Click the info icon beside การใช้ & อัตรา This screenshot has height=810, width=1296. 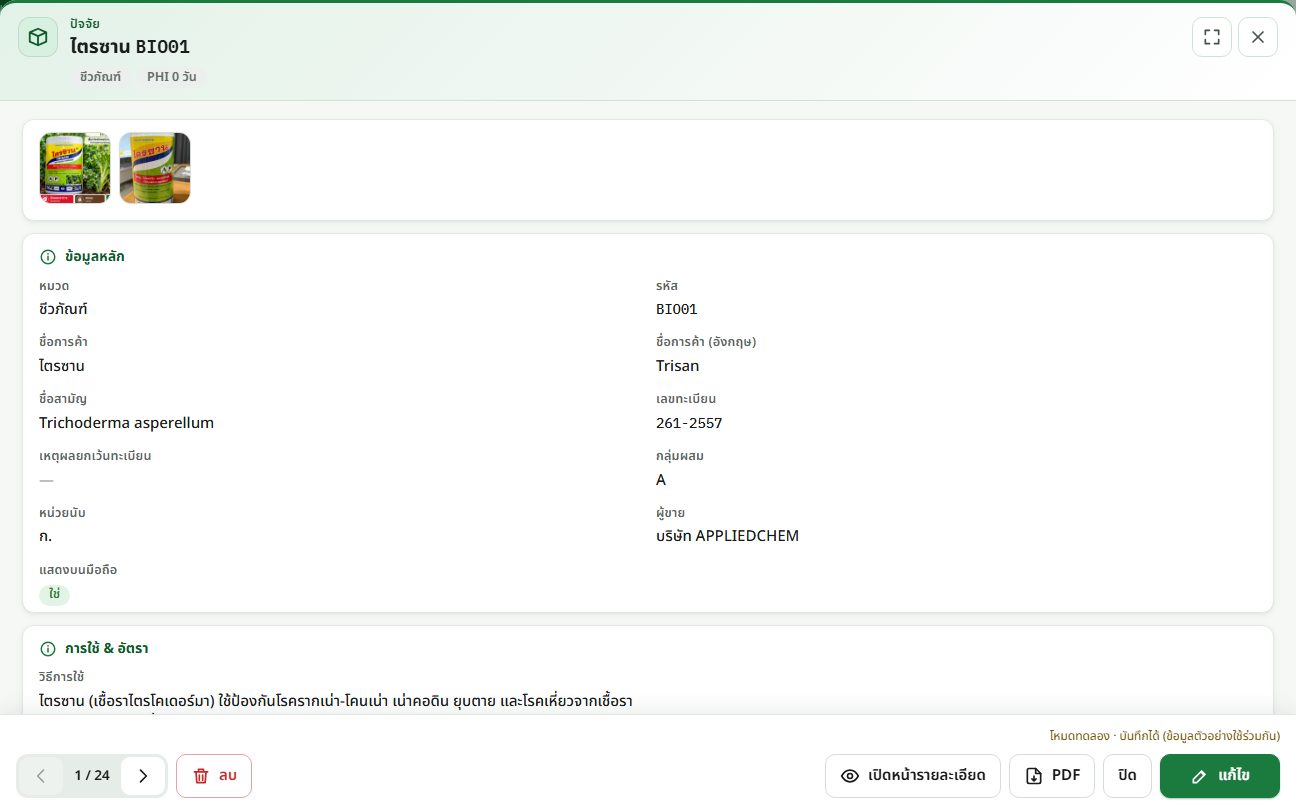click(x=48, y=649)
